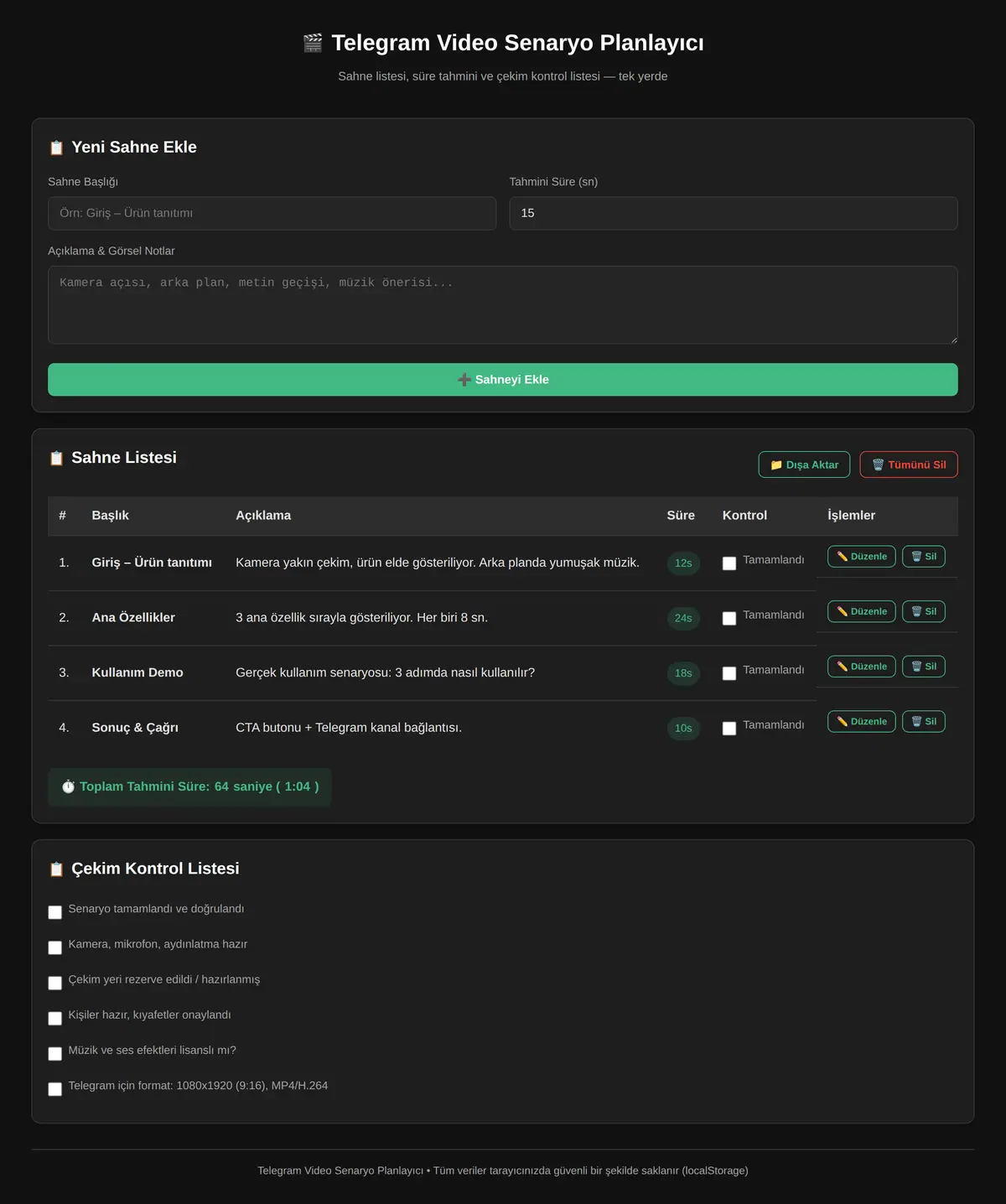Check Müzik ve ses efektleri lisanslı mı?

[x=55, y=1054]
